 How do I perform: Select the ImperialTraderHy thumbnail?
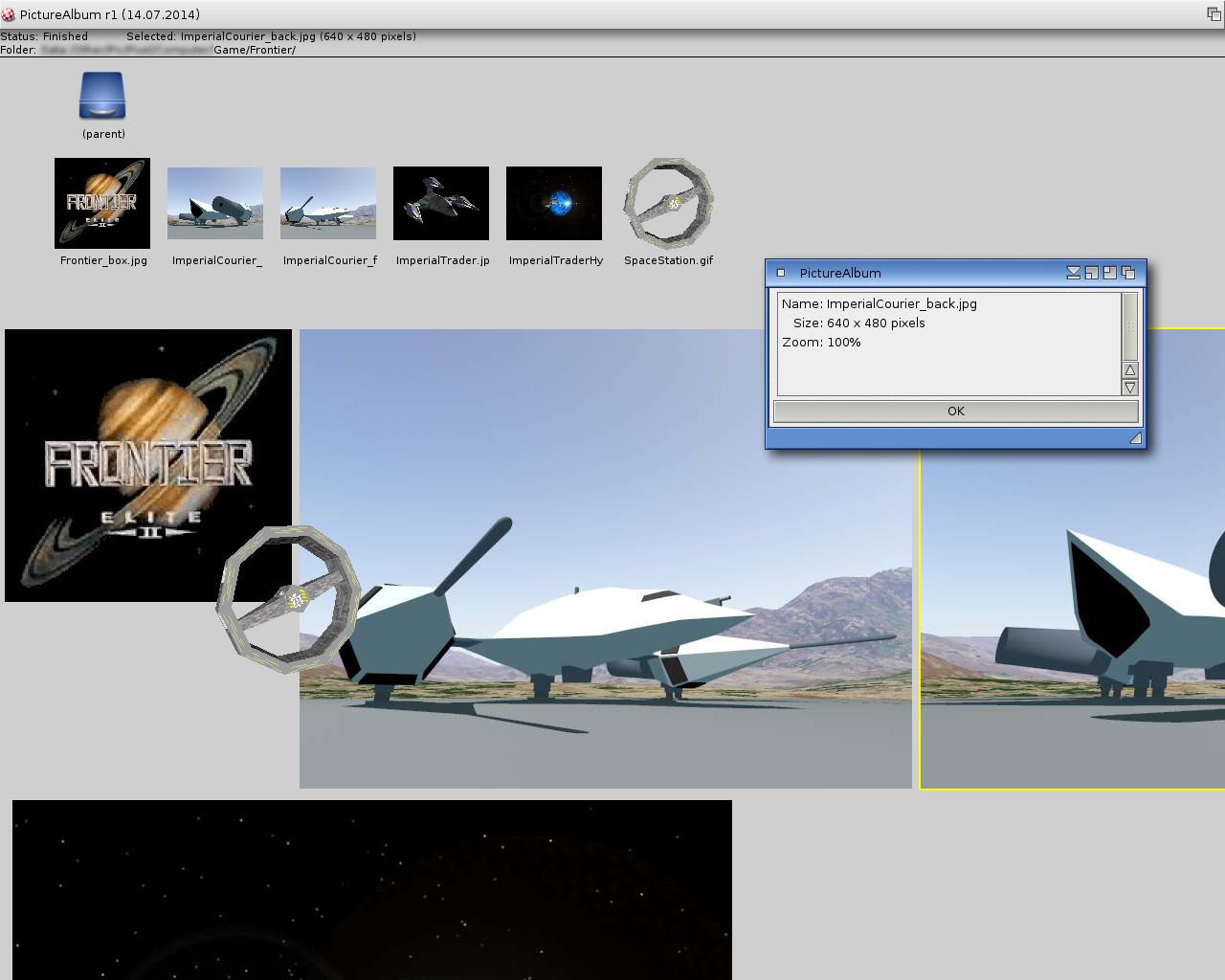(554, 203)
